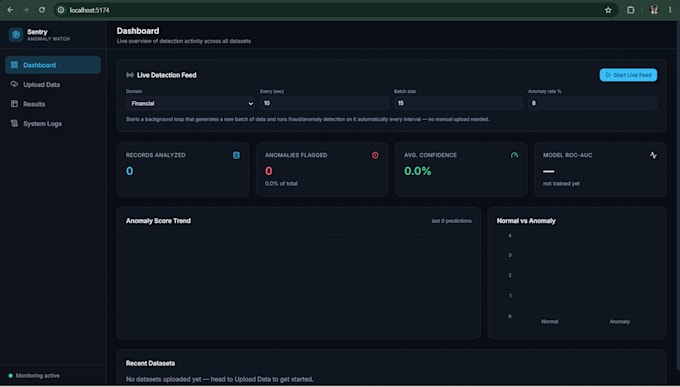Click the 'not trained yet' text
This screenshot has width=680, height=387.
point(561,184)
